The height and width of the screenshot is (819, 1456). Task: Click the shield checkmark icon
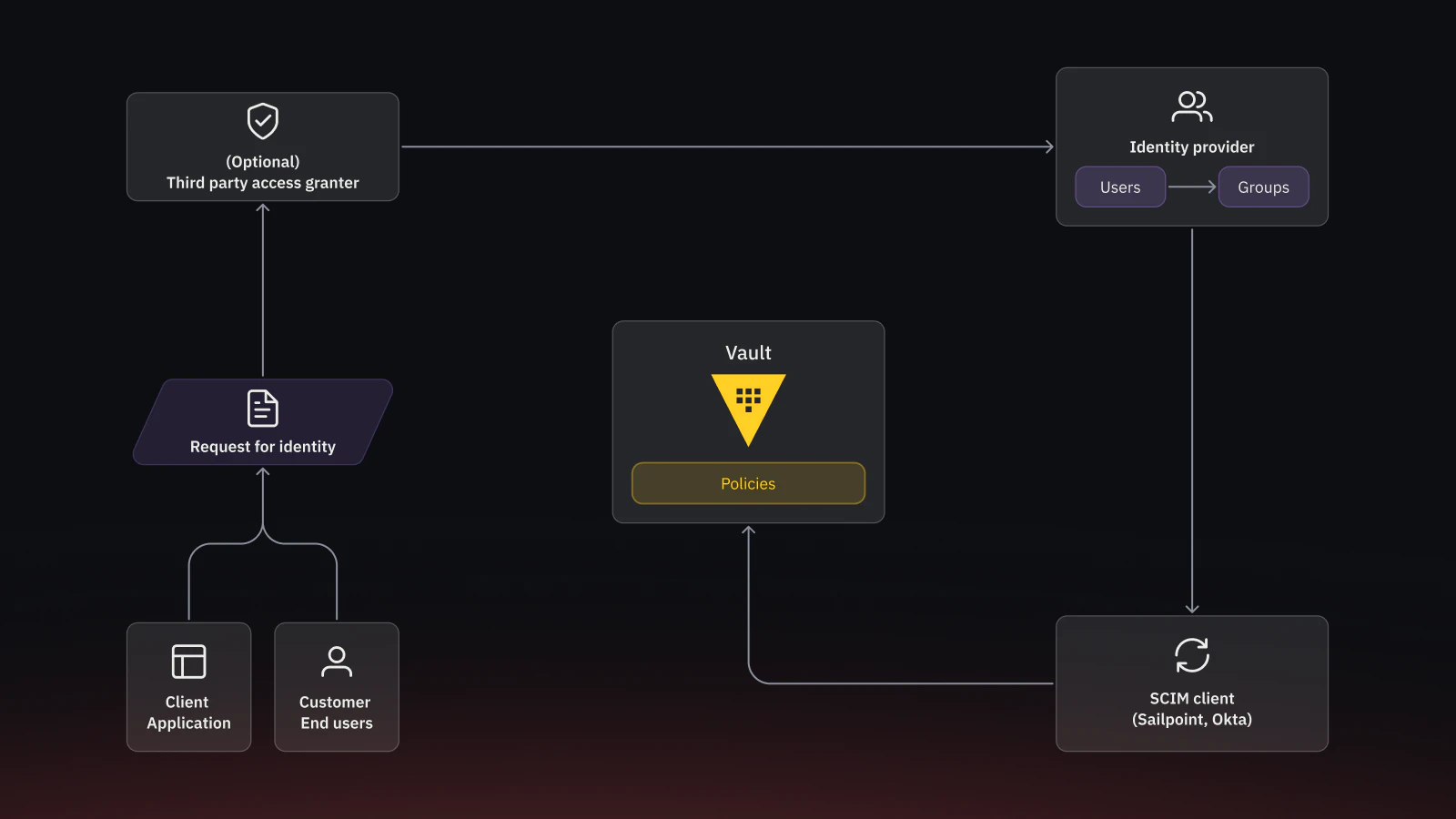[263, 121]
